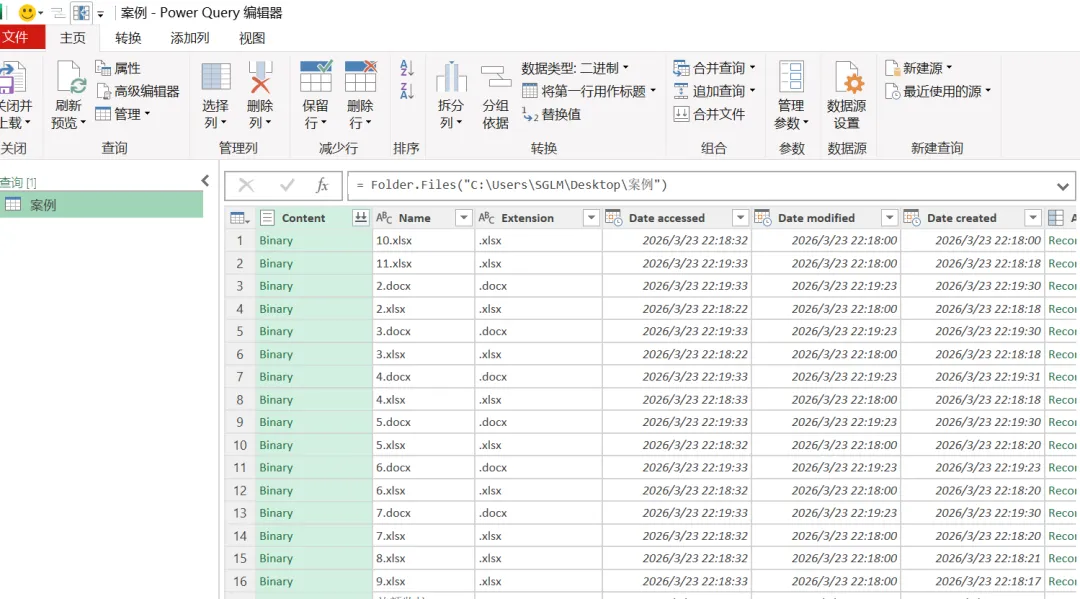The image size is (1080, 599).
Task: Click the Group By (分组依据) icon
Action: 495,77
